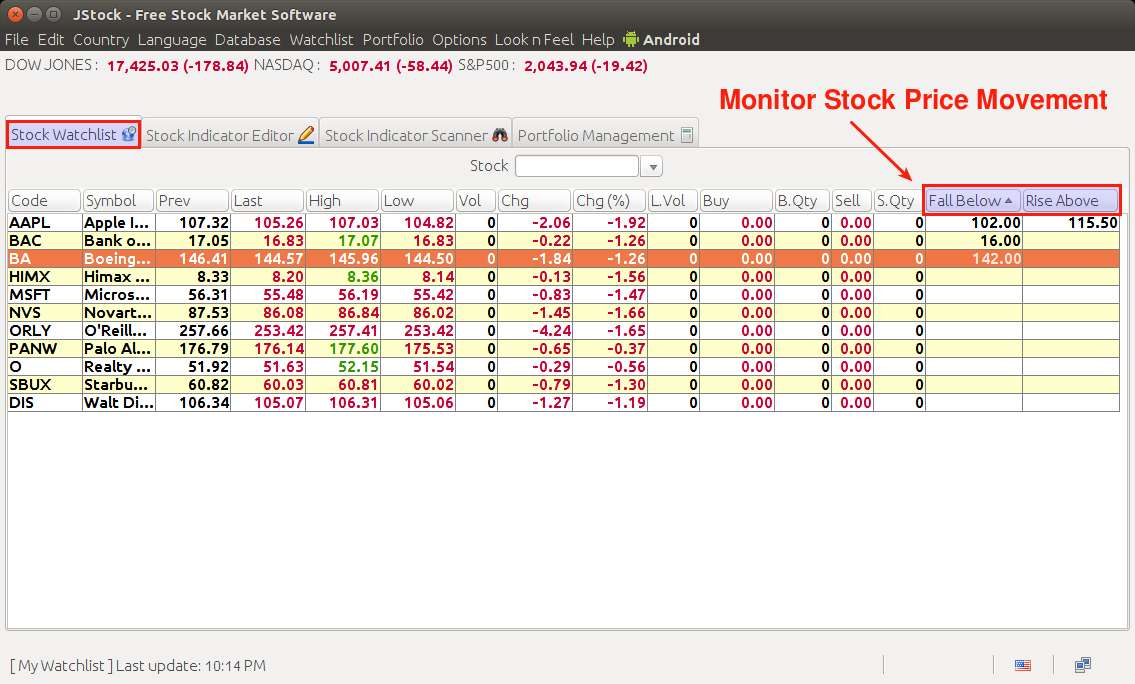Image resolution: width=1135 pixels, height=684 pixels.
Task: Expand the Stock combo box dropdown arrow
Action: pyautogui.click(x=652, y=166)
